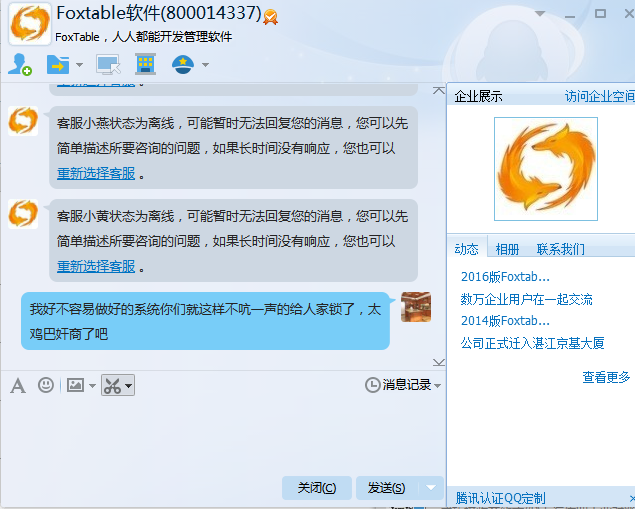Click the send picture icon
Screen dimensions: 635x509
click(x=75, y=385)
